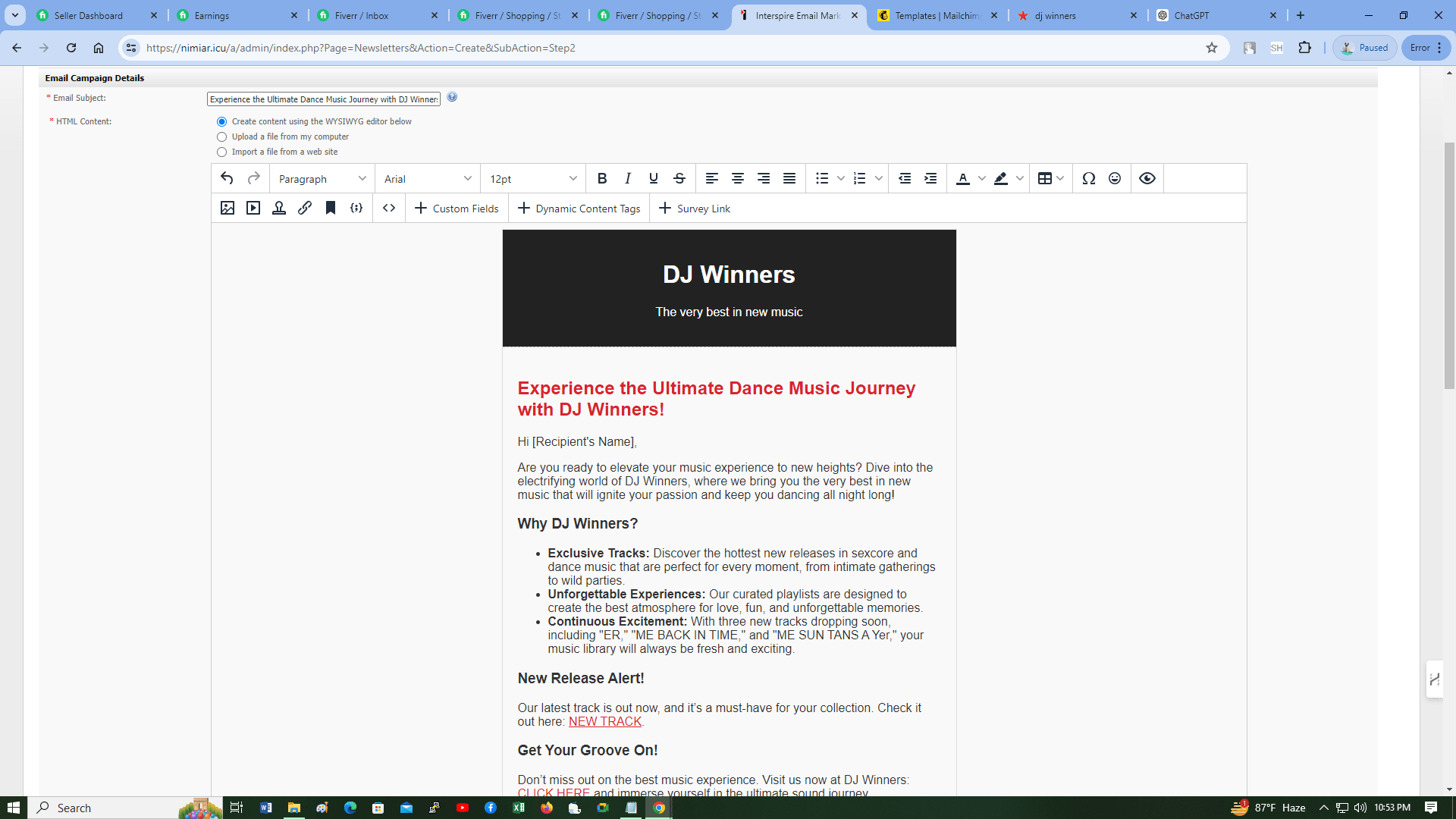The width and height of the screenshot is (1456, 819).
Task: Click the Custom Fields button
Action: (x=457, y=209)
